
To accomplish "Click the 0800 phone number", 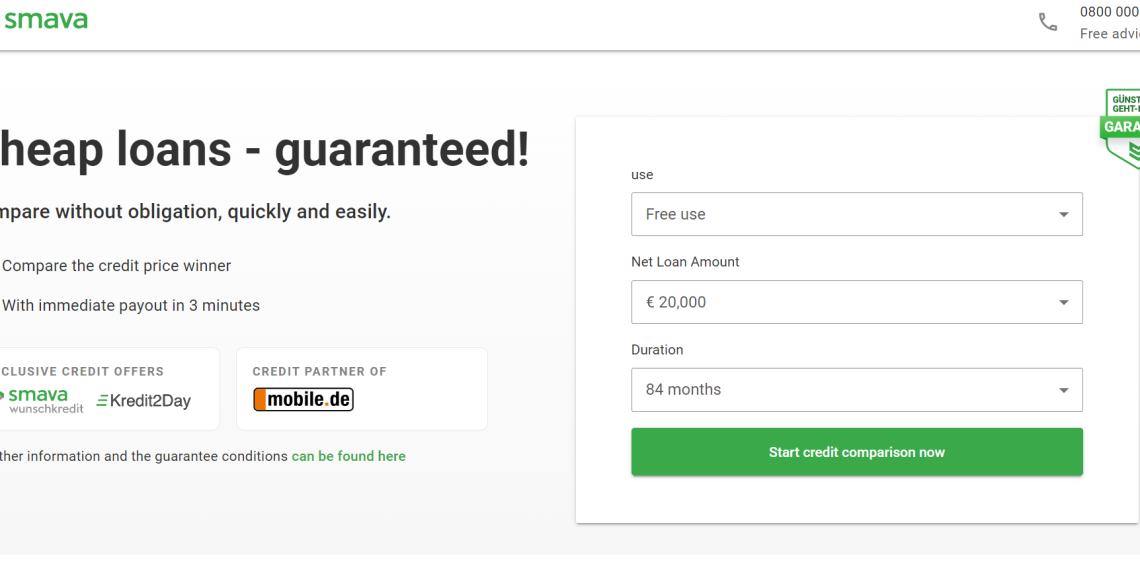I will [x=1109, y=12].
